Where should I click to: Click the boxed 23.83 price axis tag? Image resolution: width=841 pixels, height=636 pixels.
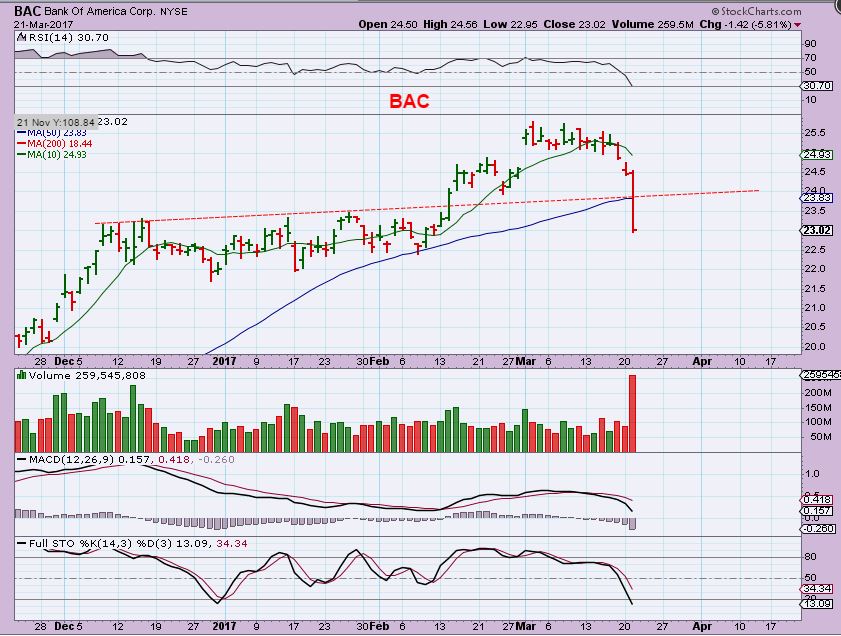coord(817,198)
